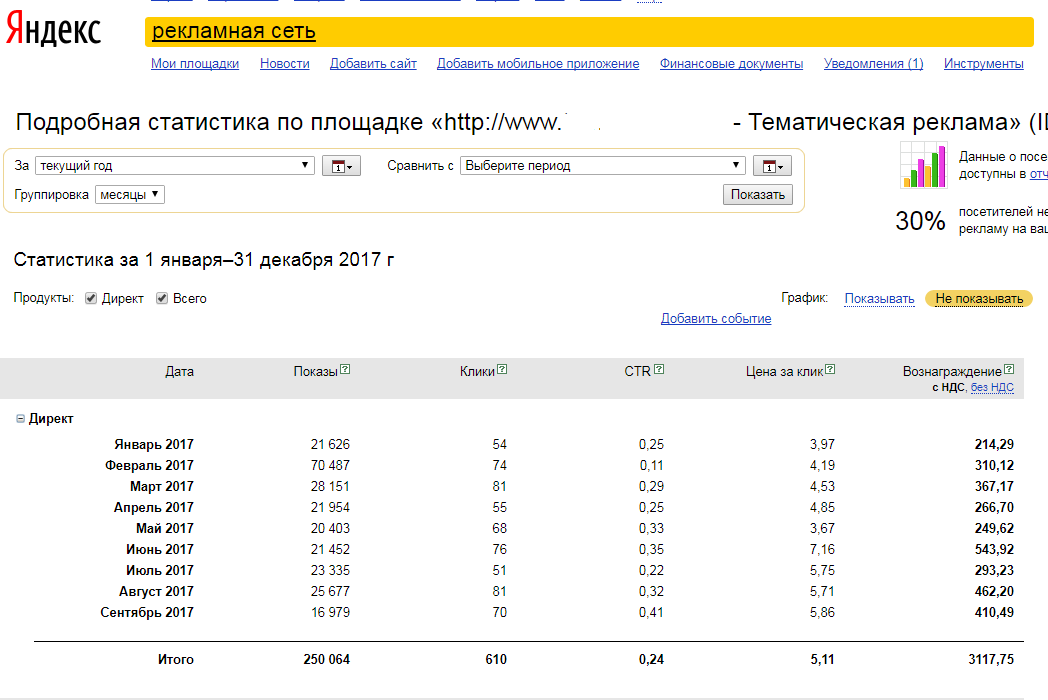Click the Показывать graph link
1048x700 pixels.
tap(879, 299)
